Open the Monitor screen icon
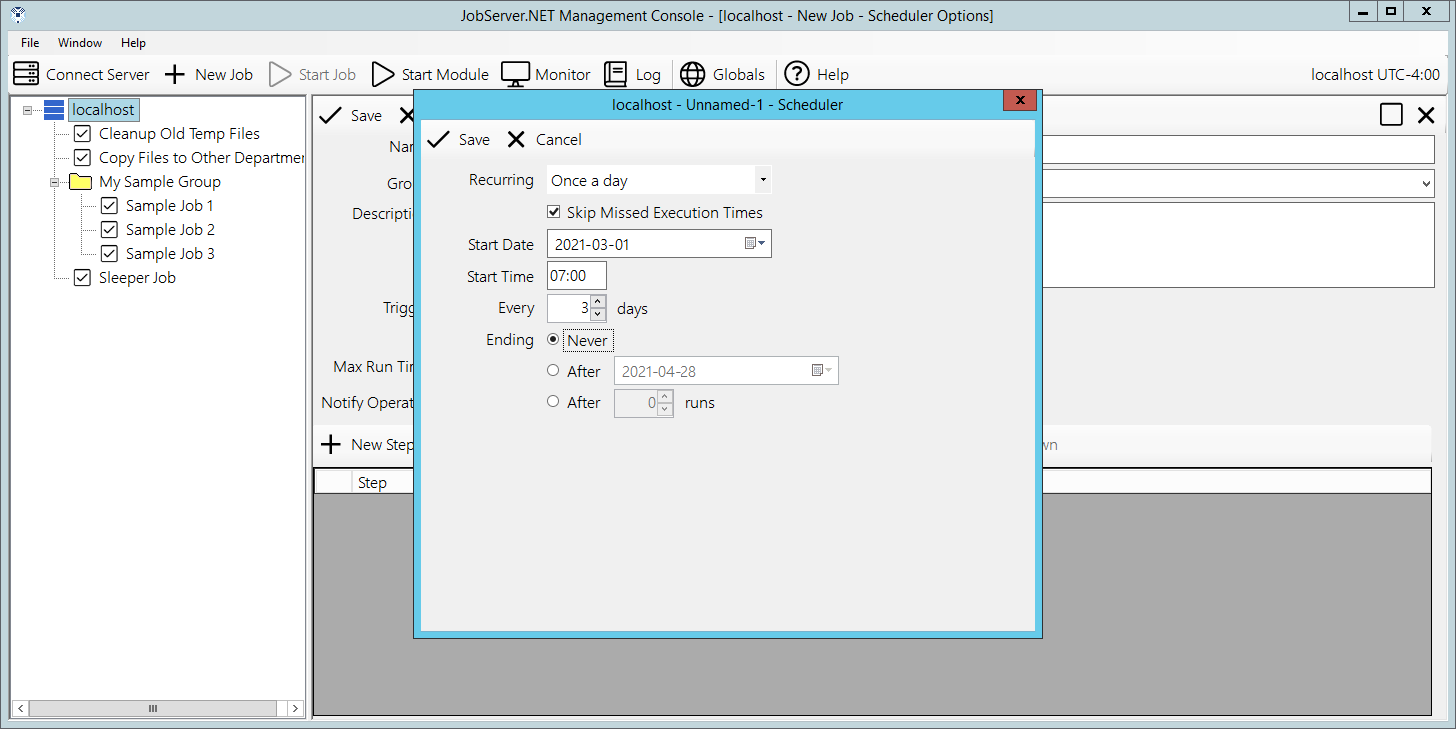The height and width of the screenshot is (729, 1456). coord(515,74)
